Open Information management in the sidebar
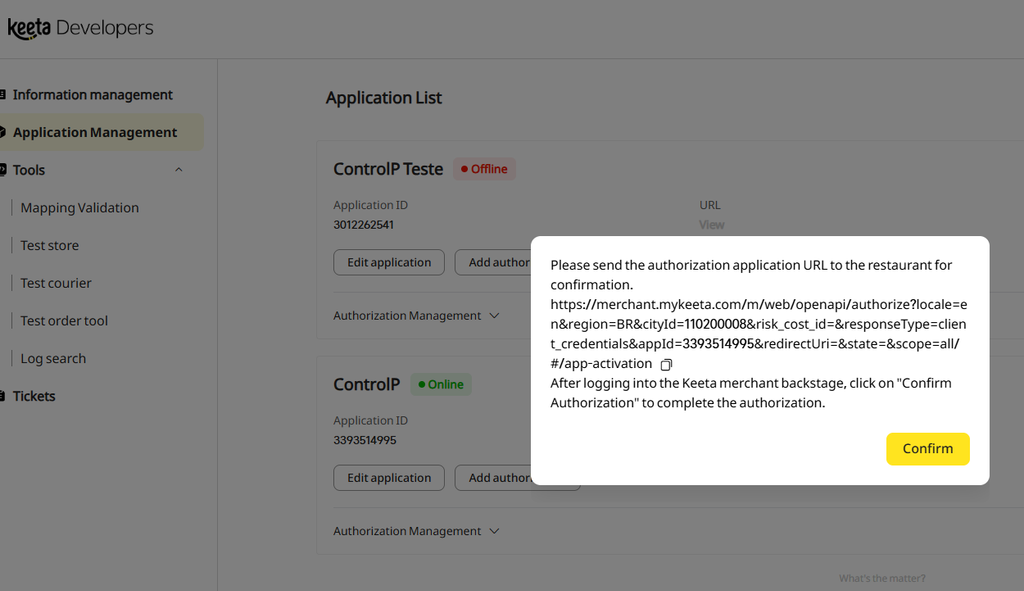The height and width of the screenshot is (591, 1024). pyautogui.click(x=92, y=95)
